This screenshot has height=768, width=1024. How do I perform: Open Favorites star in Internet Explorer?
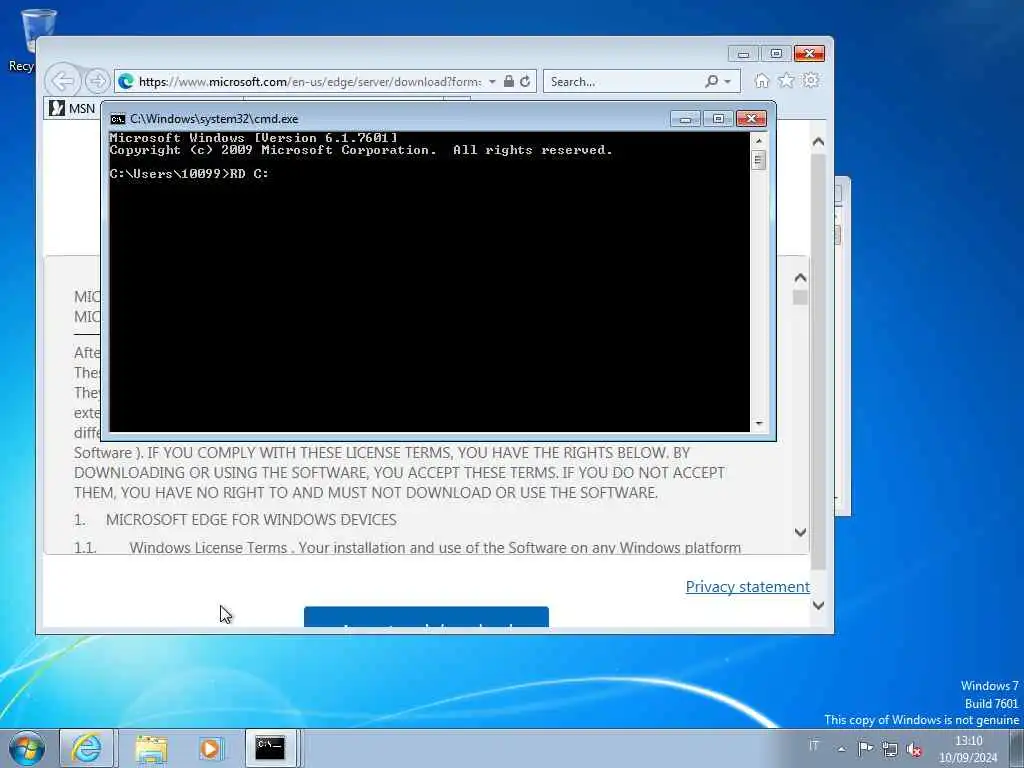pos(786,80)
